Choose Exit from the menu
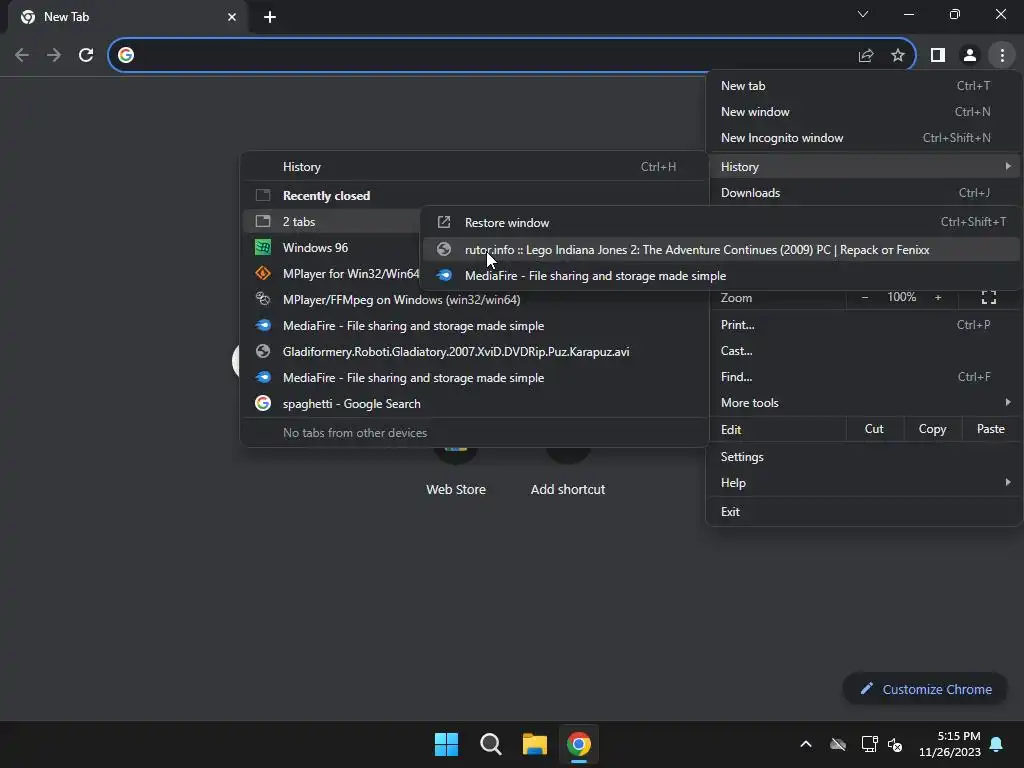This screenshot has width=1024, height=768. 864,511
